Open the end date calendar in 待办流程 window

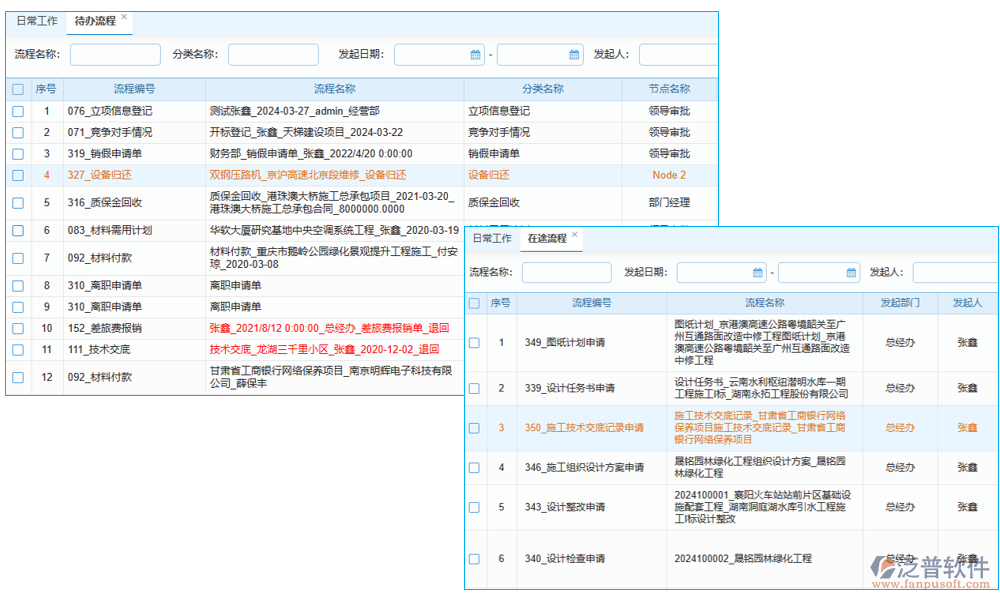pyautogui.click(x=572, y=55)
